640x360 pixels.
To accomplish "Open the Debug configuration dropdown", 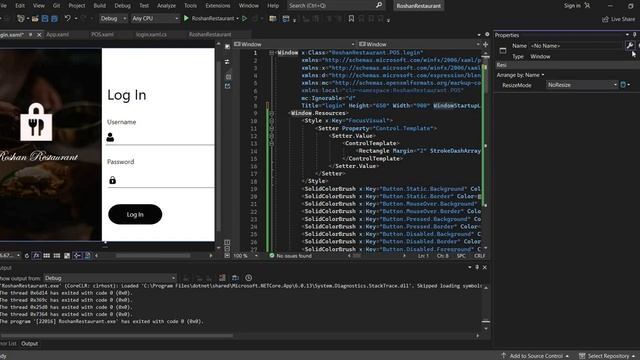I will [x=113, y=18].
